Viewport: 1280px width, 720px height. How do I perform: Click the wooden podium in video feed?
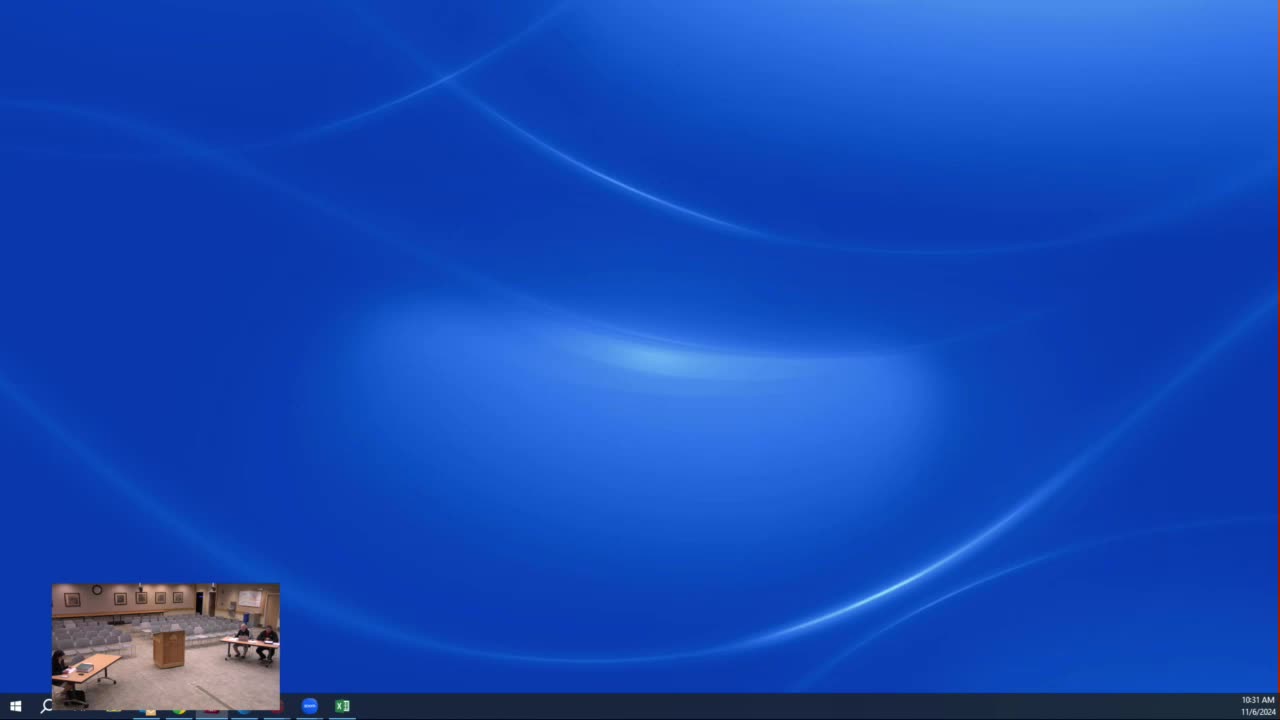click(169, 649)
